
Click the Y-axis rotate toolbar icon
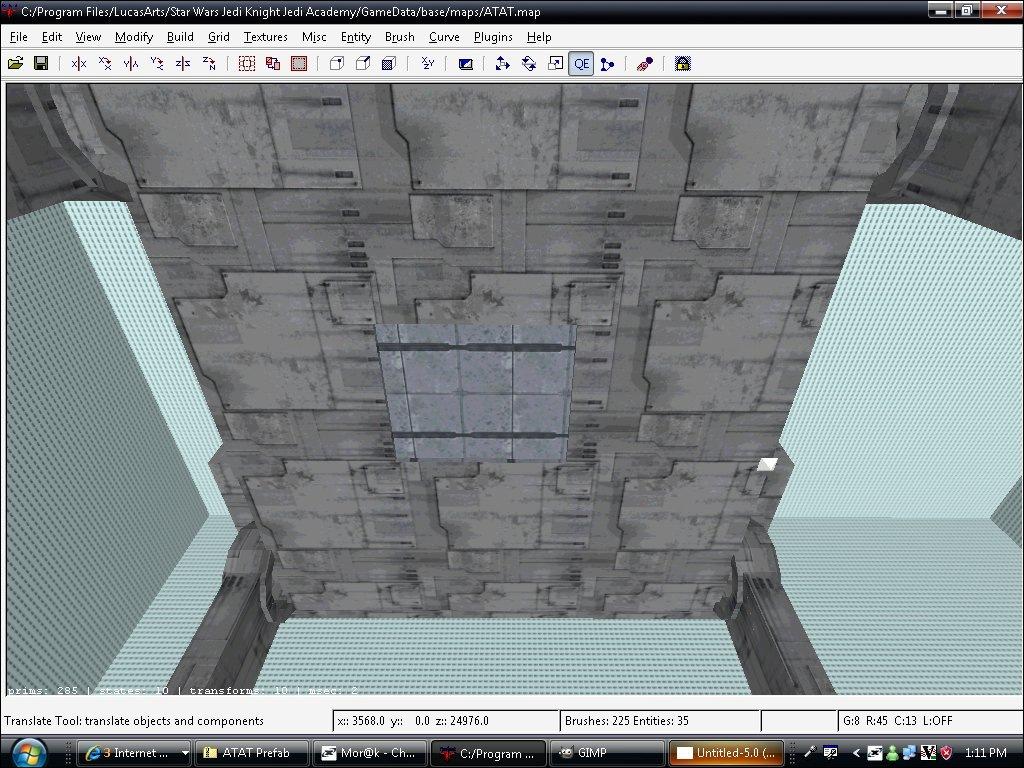click(x=157, y=64)
